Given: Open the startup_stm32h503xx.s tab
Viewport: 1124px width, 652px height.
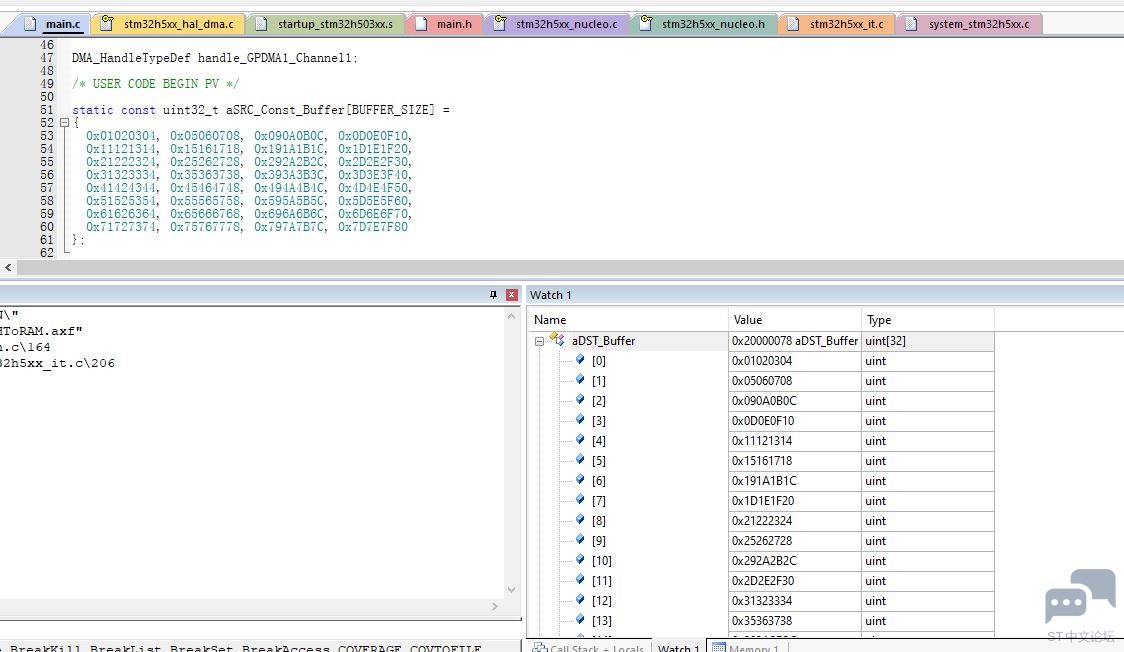Looking at the screenshot, I should point(325,24).
